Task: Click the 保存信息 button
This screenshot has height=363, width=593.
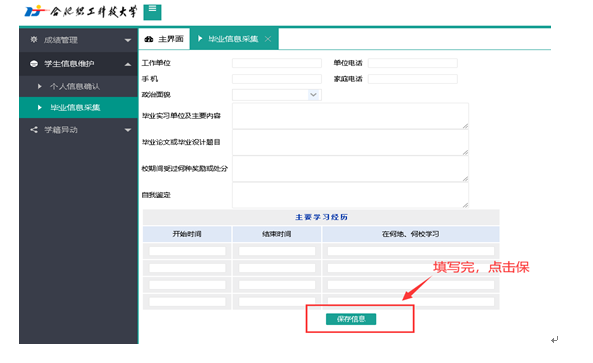Action: pyautogui.click(x=351, y=319)
